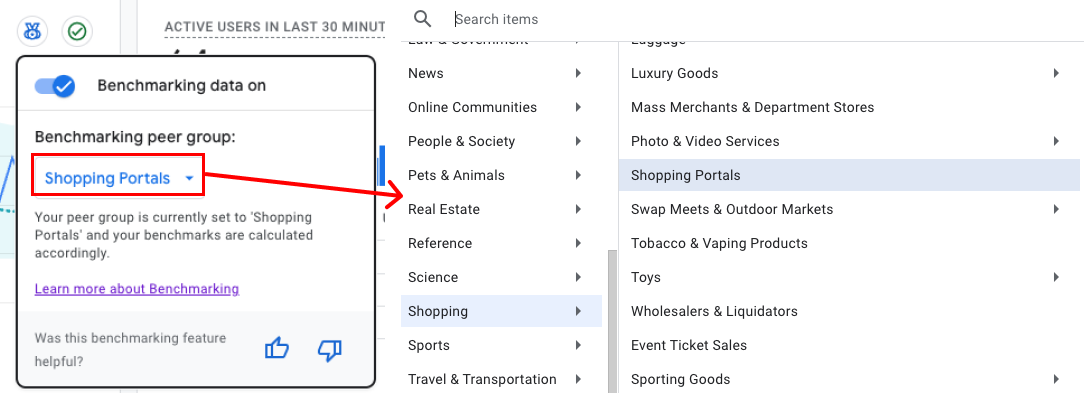Expand the Swap Meets & Outdoor Markets arrow
The width and height of the screenshot is (1084, 393).
(1056, 209)
